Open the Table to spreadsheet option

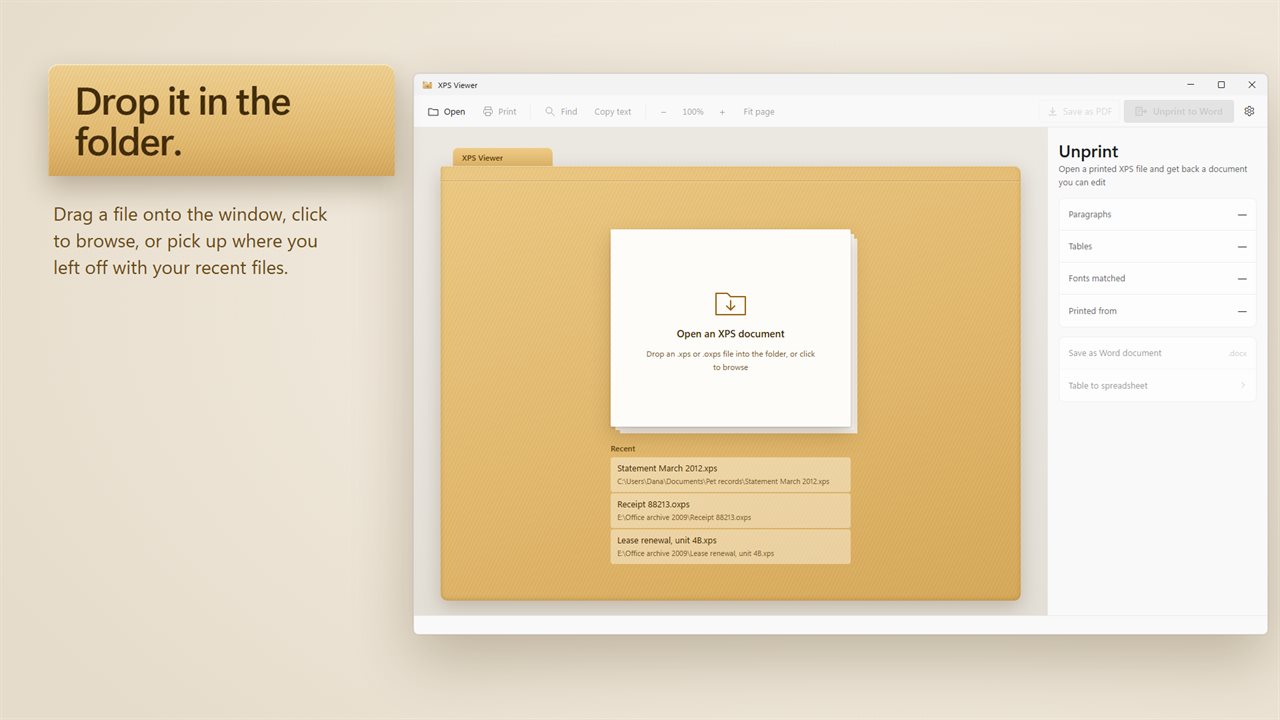(1157, 385)
